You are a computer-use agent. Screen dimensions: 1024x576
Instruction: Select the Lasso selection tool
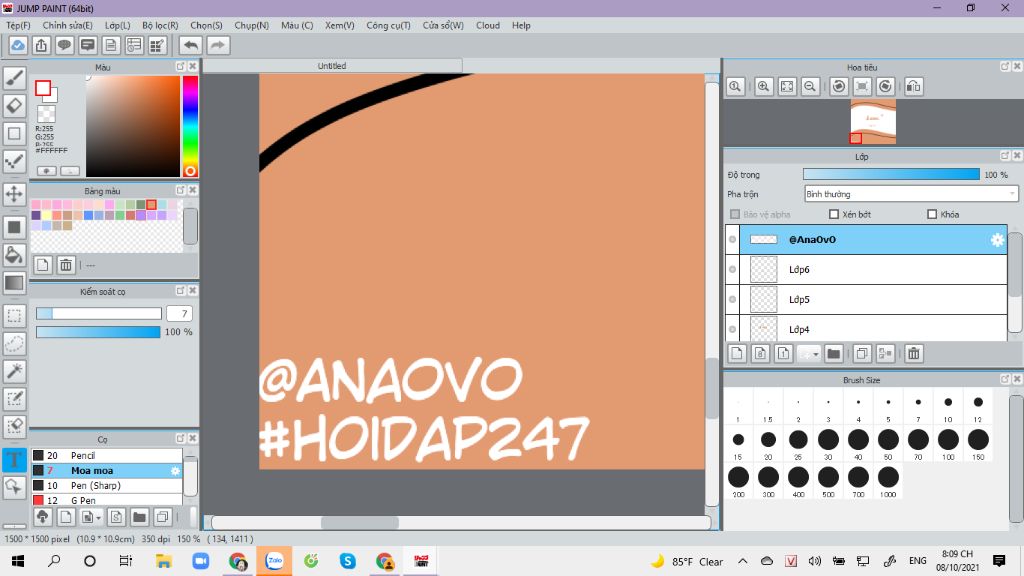pos(14,344)
